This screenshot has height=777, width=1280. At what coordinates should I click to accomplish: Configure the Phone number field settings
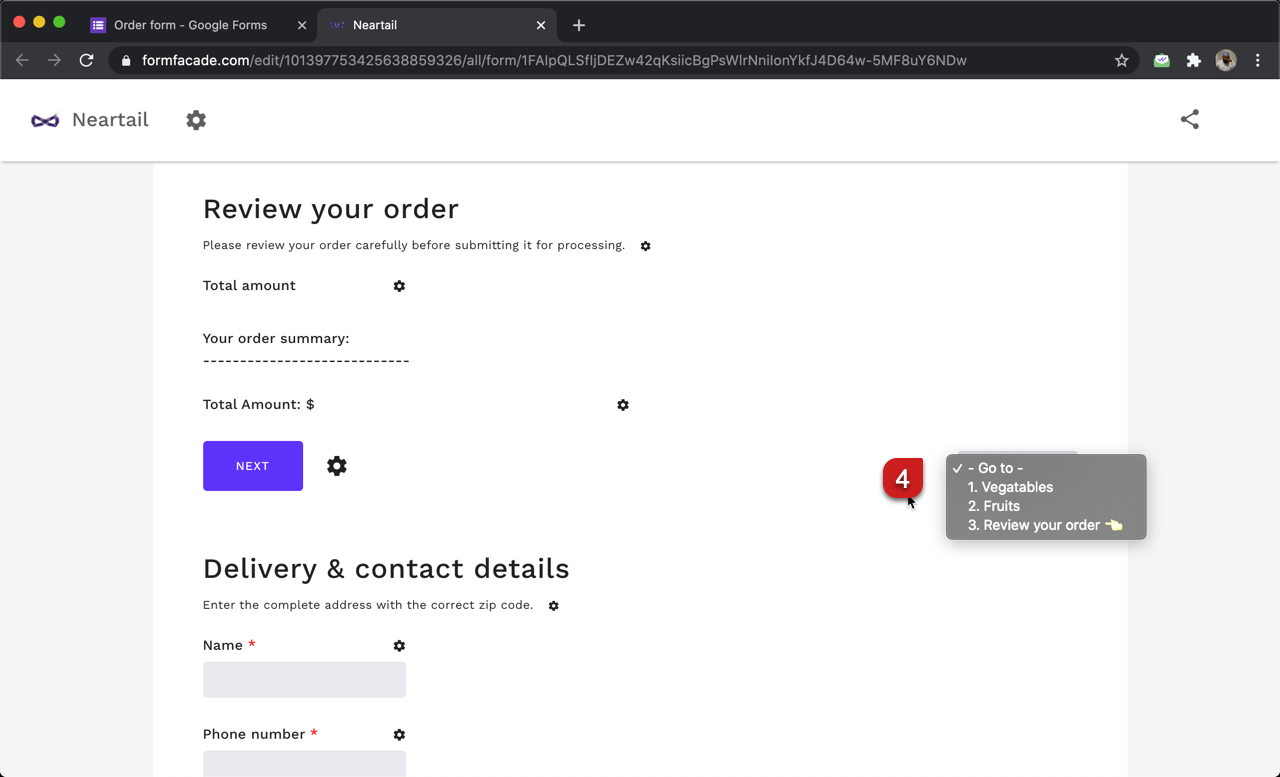coord(399,735)
